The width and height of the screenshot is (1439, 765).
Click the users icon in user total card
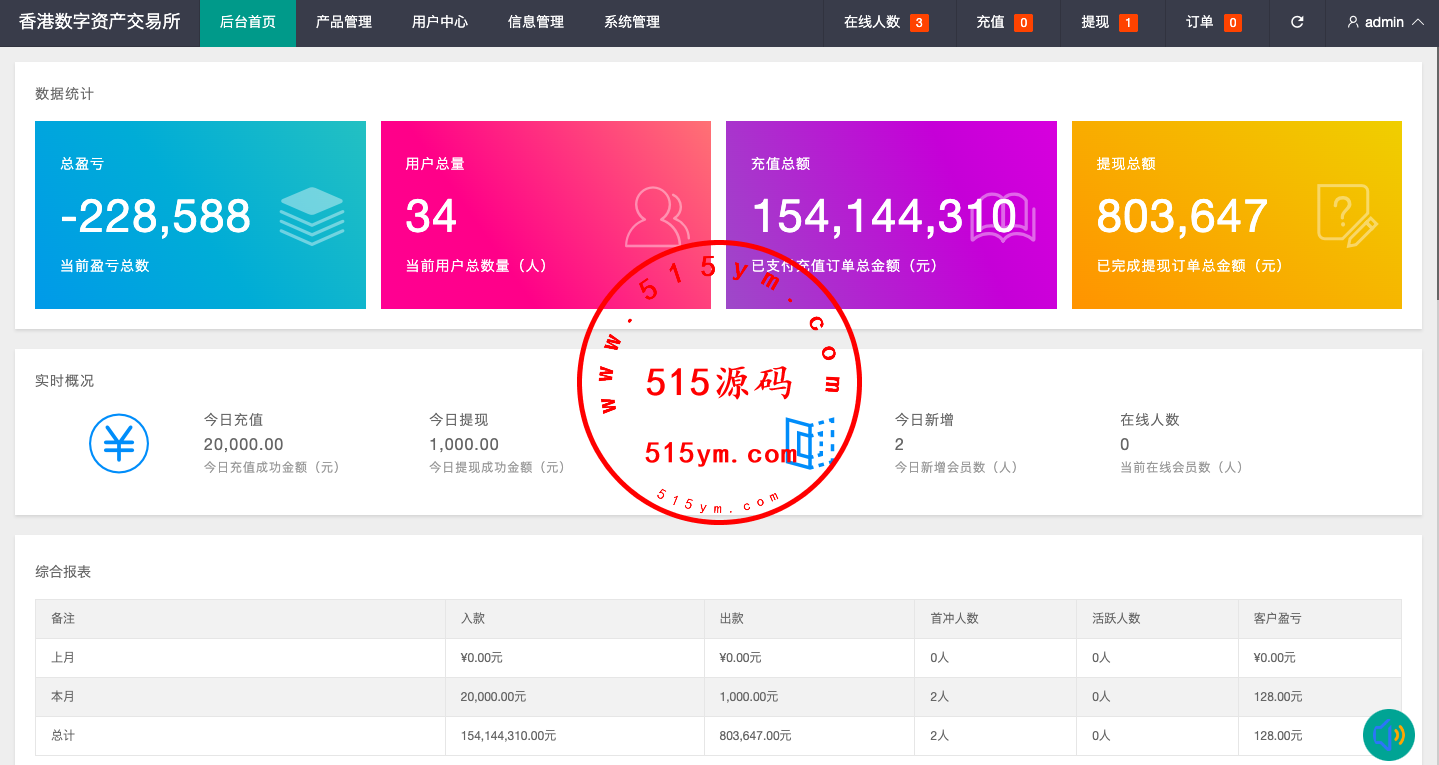point(657,216)
